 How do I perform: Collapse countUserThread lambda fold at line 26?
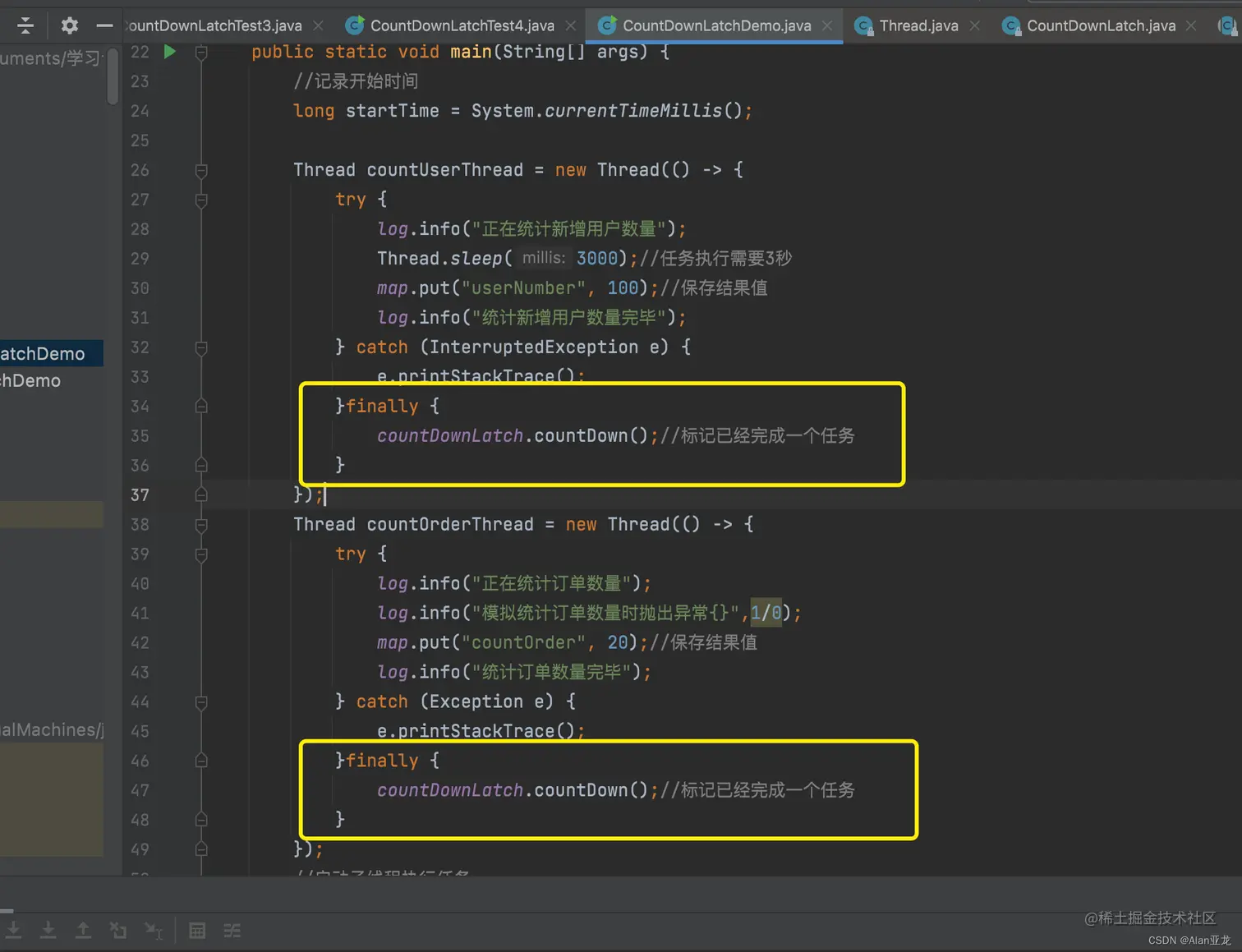tap(201, 171)
